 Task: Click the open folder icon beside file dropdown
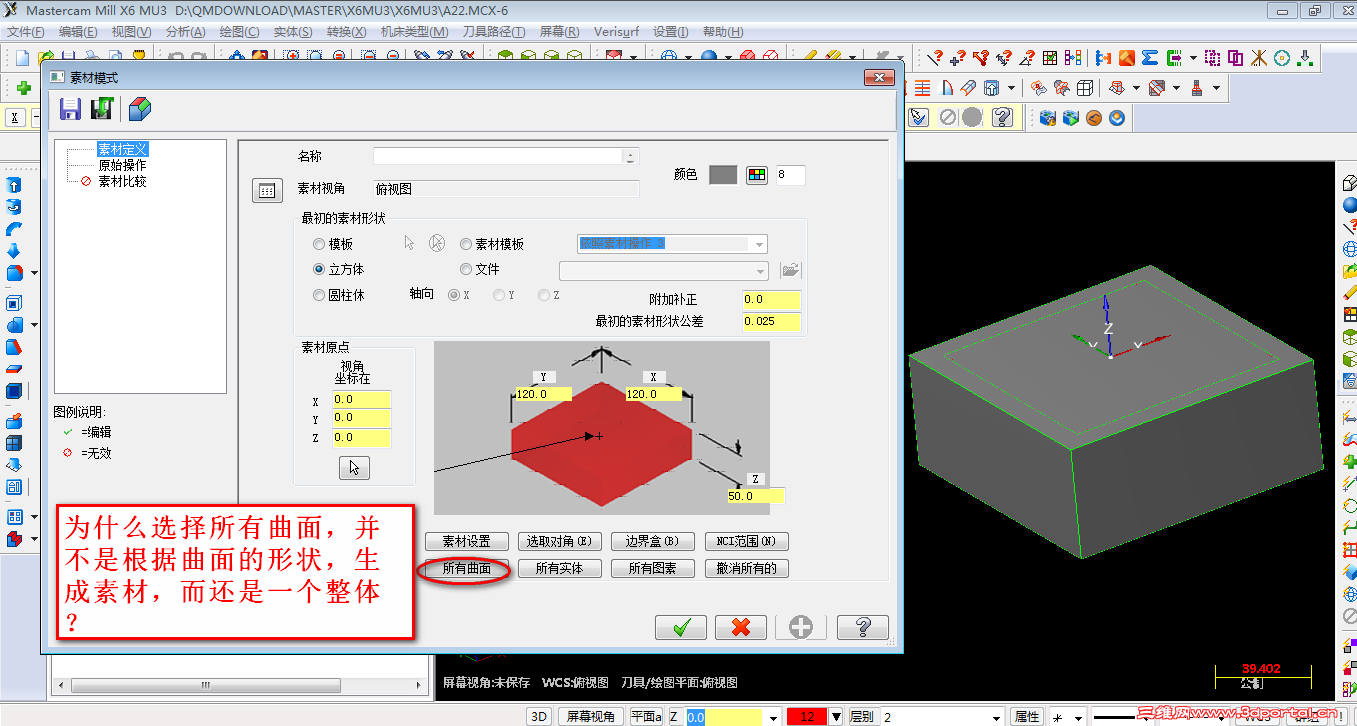(x=791, y=270)
